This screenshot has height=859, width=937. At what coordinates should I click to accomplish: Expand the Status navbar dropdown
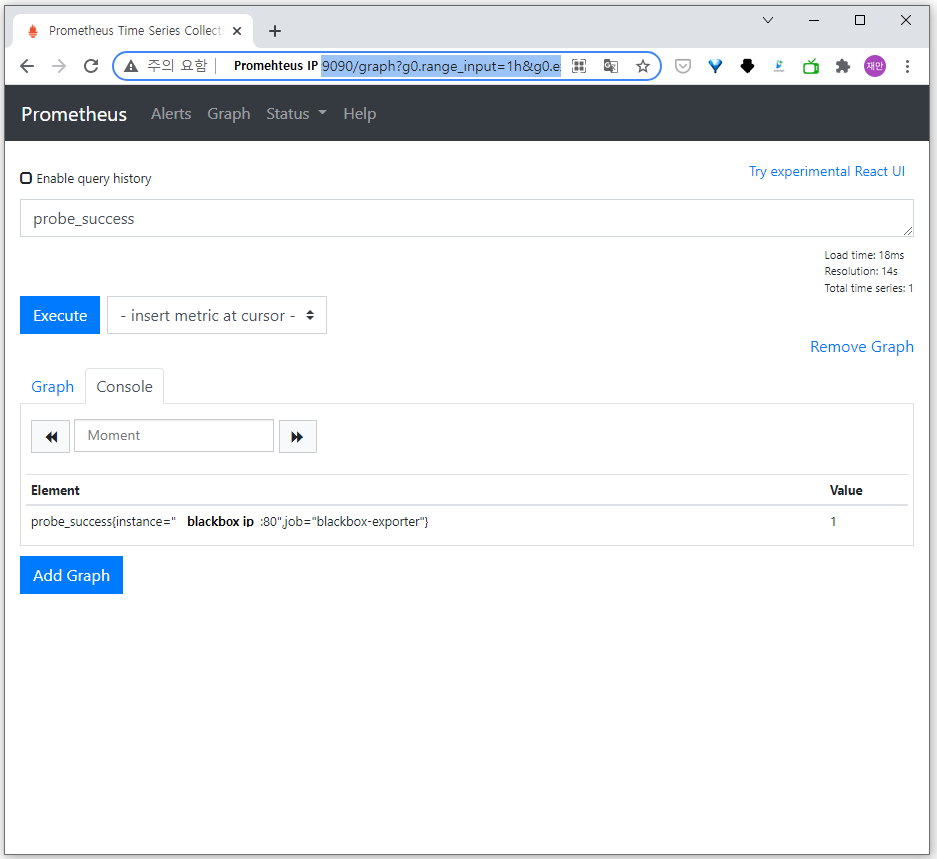point(296,114)
